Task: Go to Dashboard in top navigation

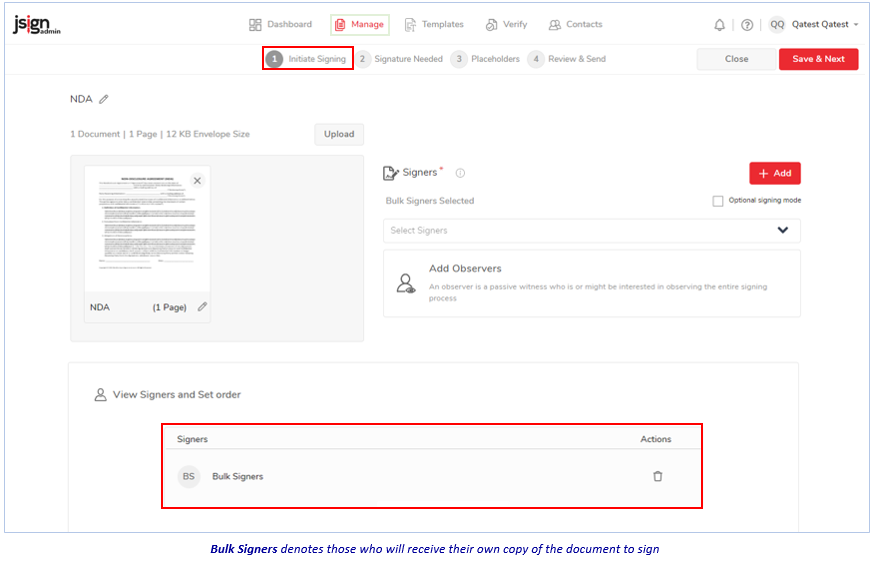Action: pyautogui.click(x=280, y=25)
